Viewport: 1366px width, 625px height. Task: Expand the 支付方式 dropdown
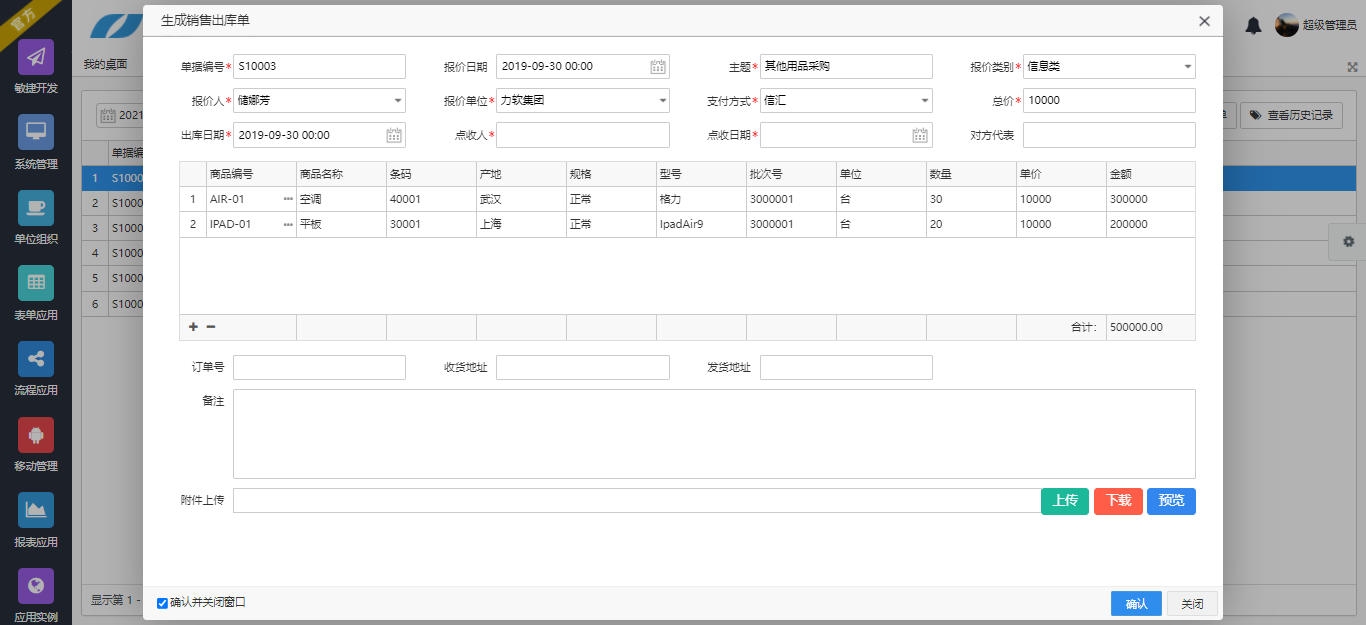tap(924, 101)
